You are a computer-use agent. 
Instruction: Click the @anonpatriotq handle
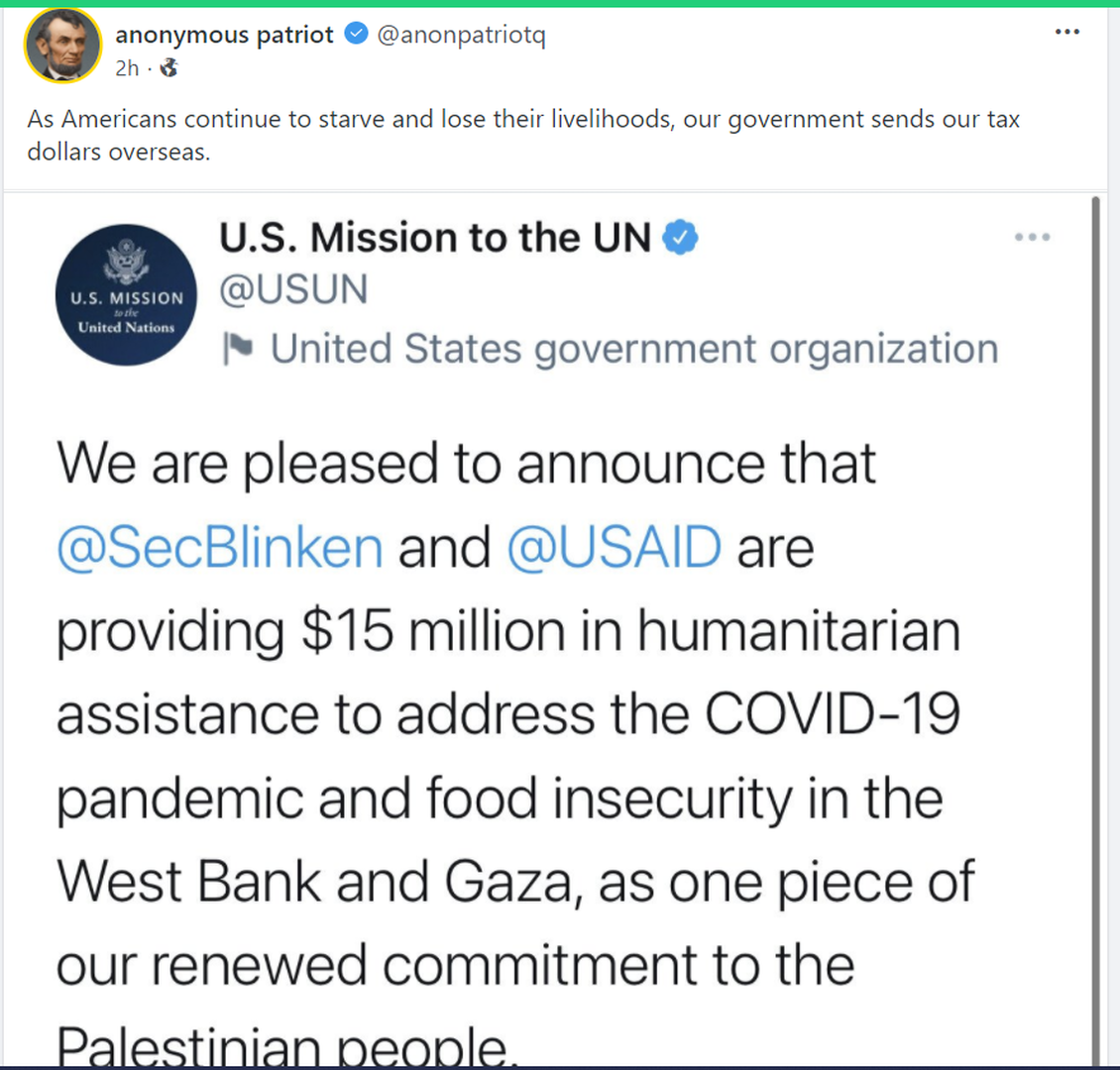pos(461,35)
